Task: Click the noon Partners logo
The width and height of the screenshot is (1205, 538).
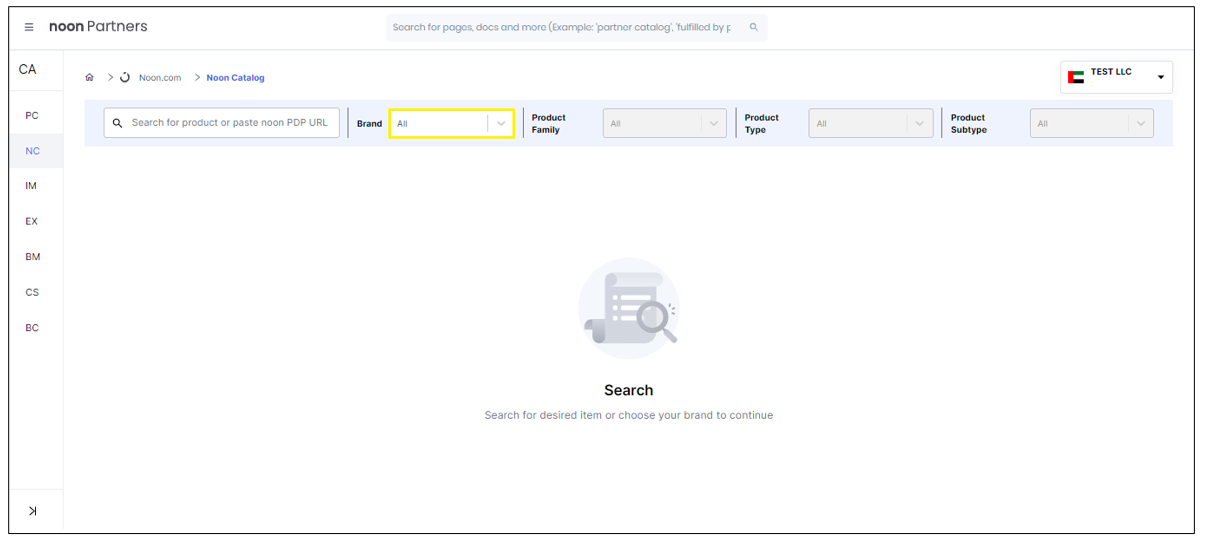Action: pyautogui.click(x=98, y=27)
